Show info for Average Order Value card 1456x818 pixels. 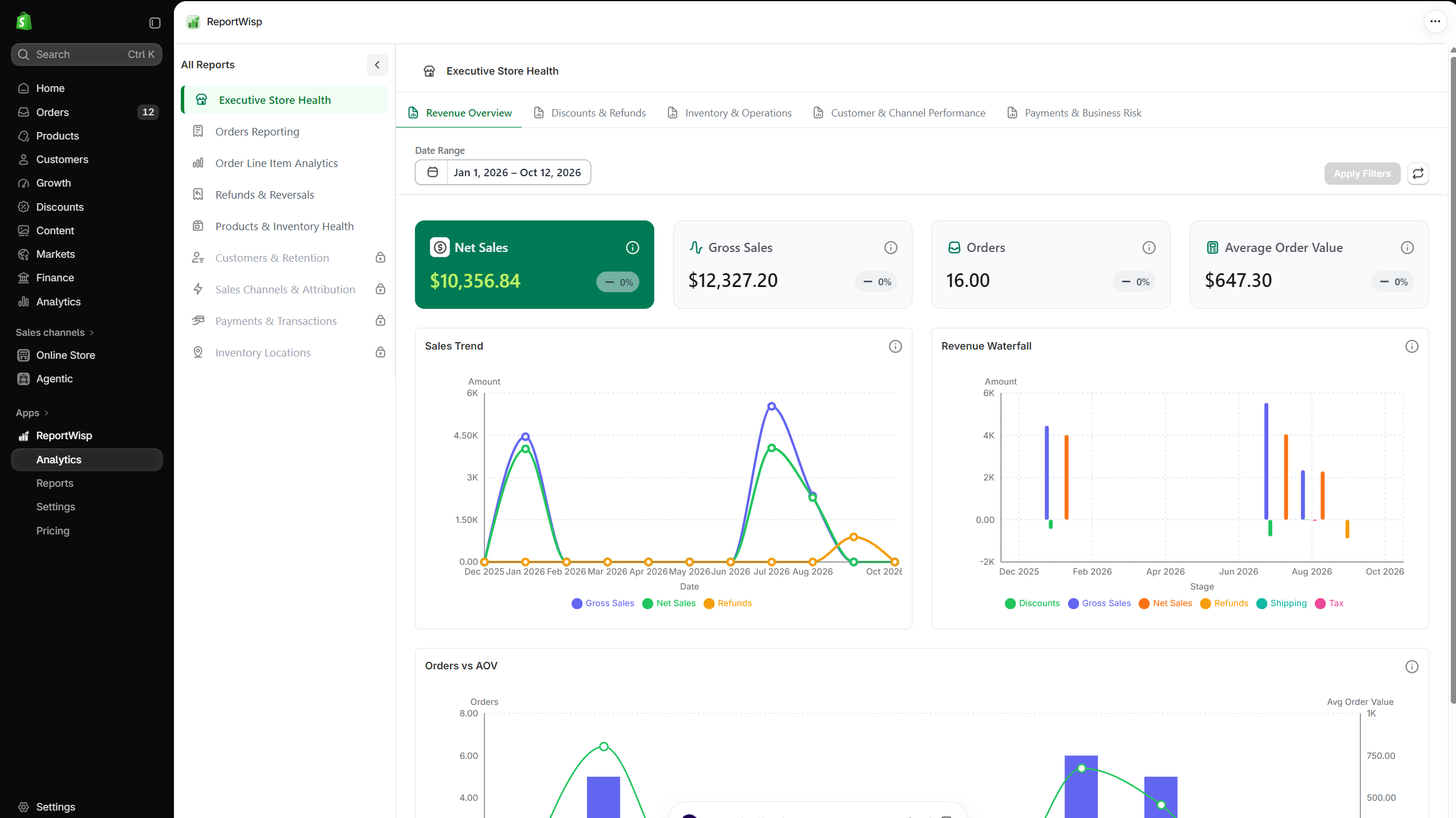point(1407,247)
